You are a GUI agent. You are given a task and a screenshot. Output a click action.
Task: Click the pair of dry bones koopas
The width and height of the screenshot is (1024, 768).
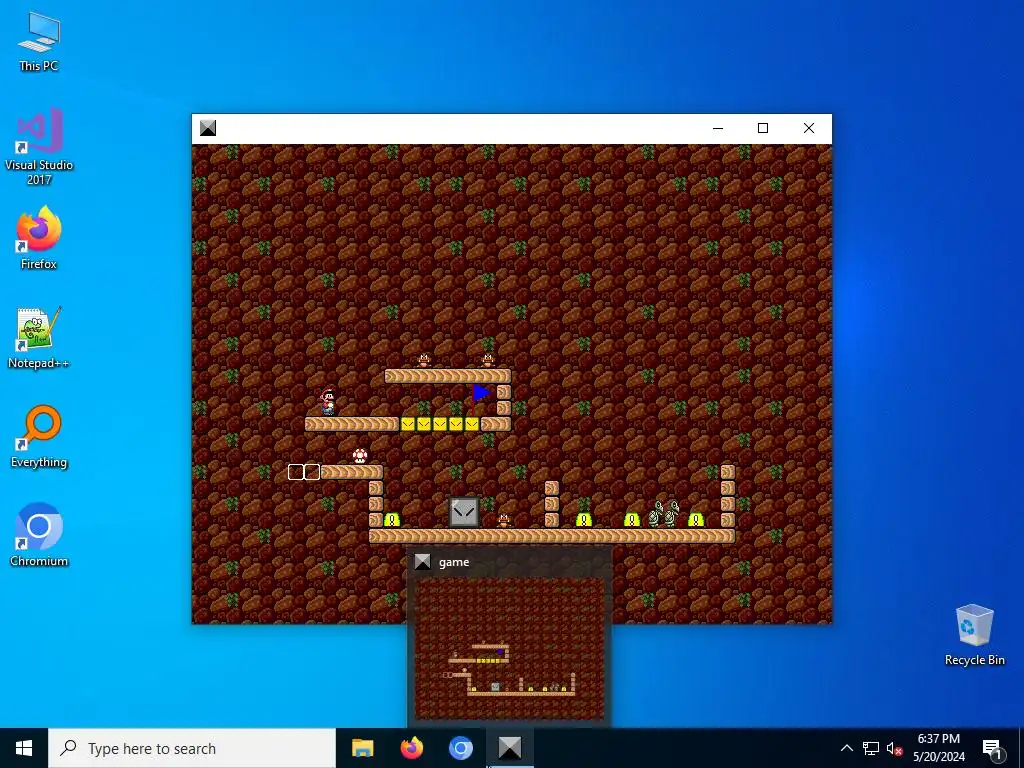coord(664,513)
